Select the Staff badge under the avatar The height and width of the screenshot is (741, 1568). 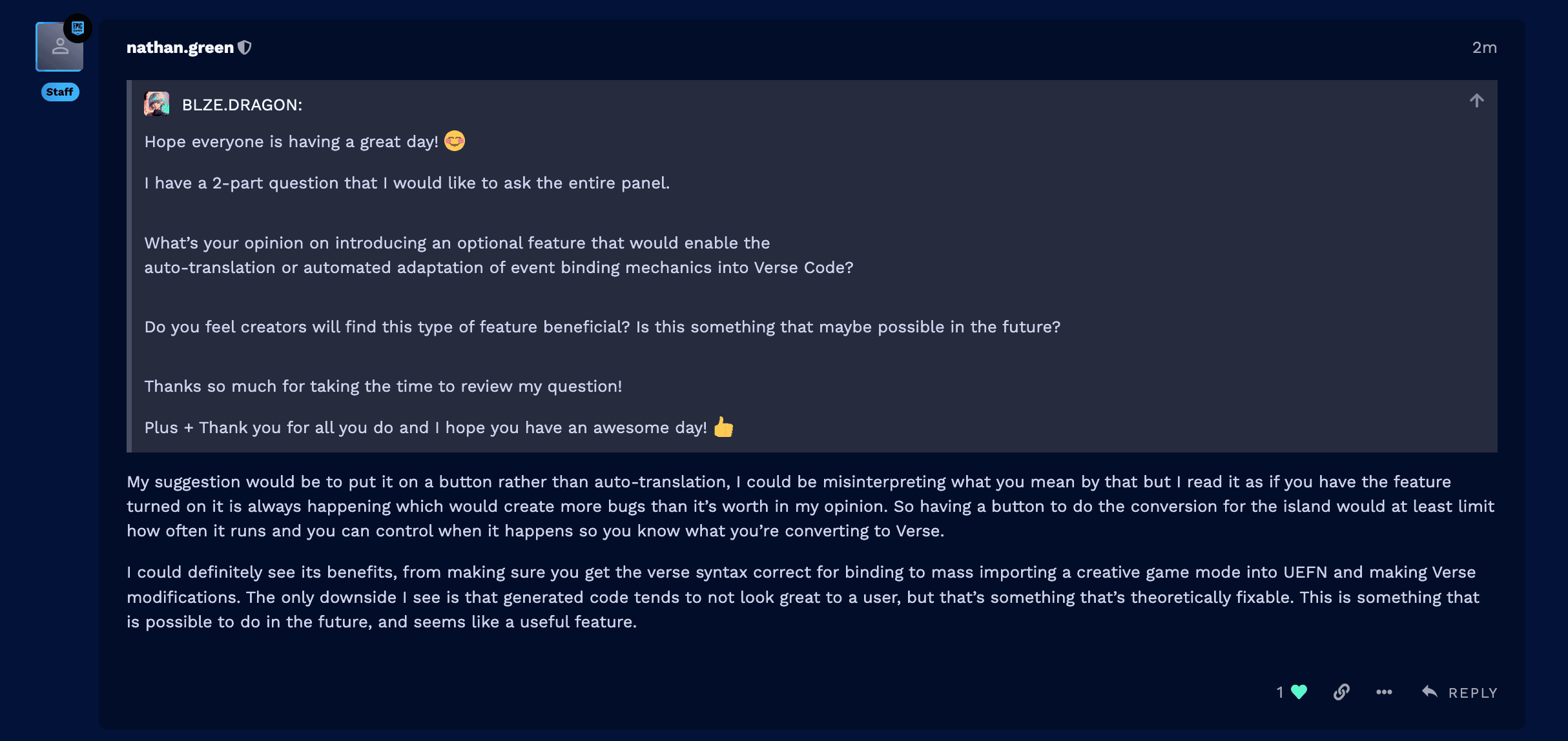point(60,92)
